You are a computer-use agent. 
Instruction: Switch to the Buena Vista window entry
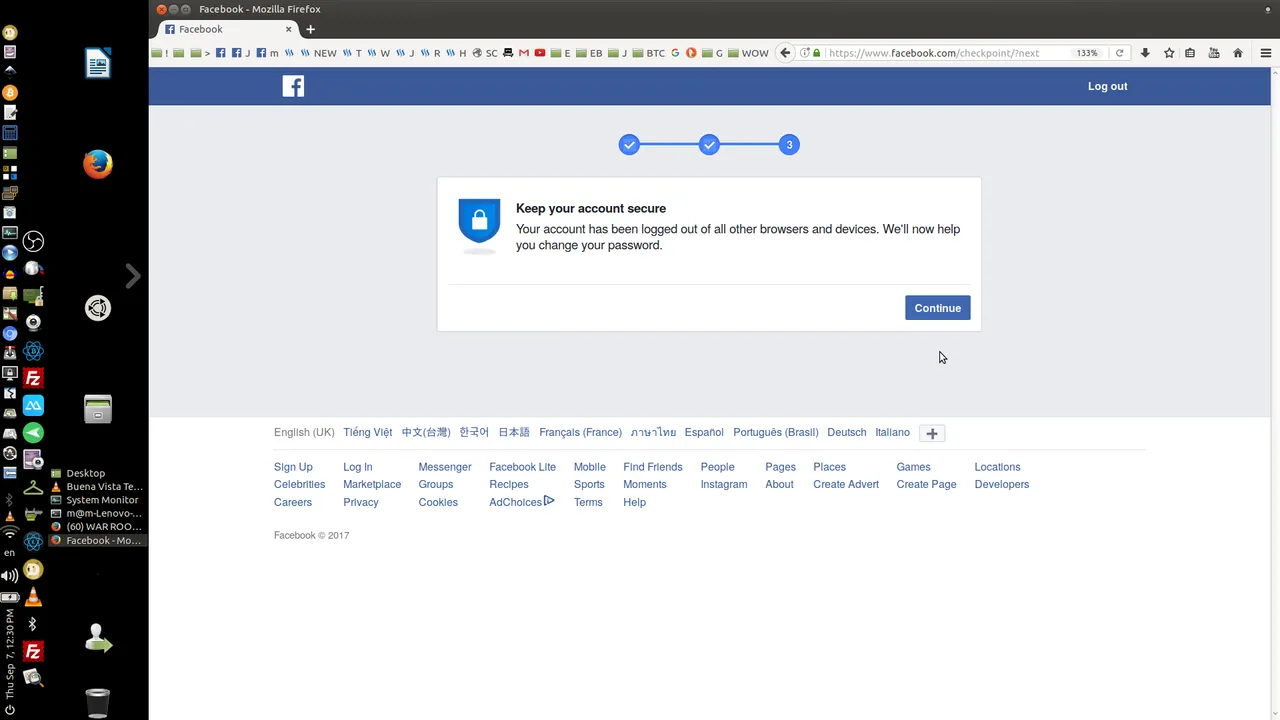(x=97, y=486)
